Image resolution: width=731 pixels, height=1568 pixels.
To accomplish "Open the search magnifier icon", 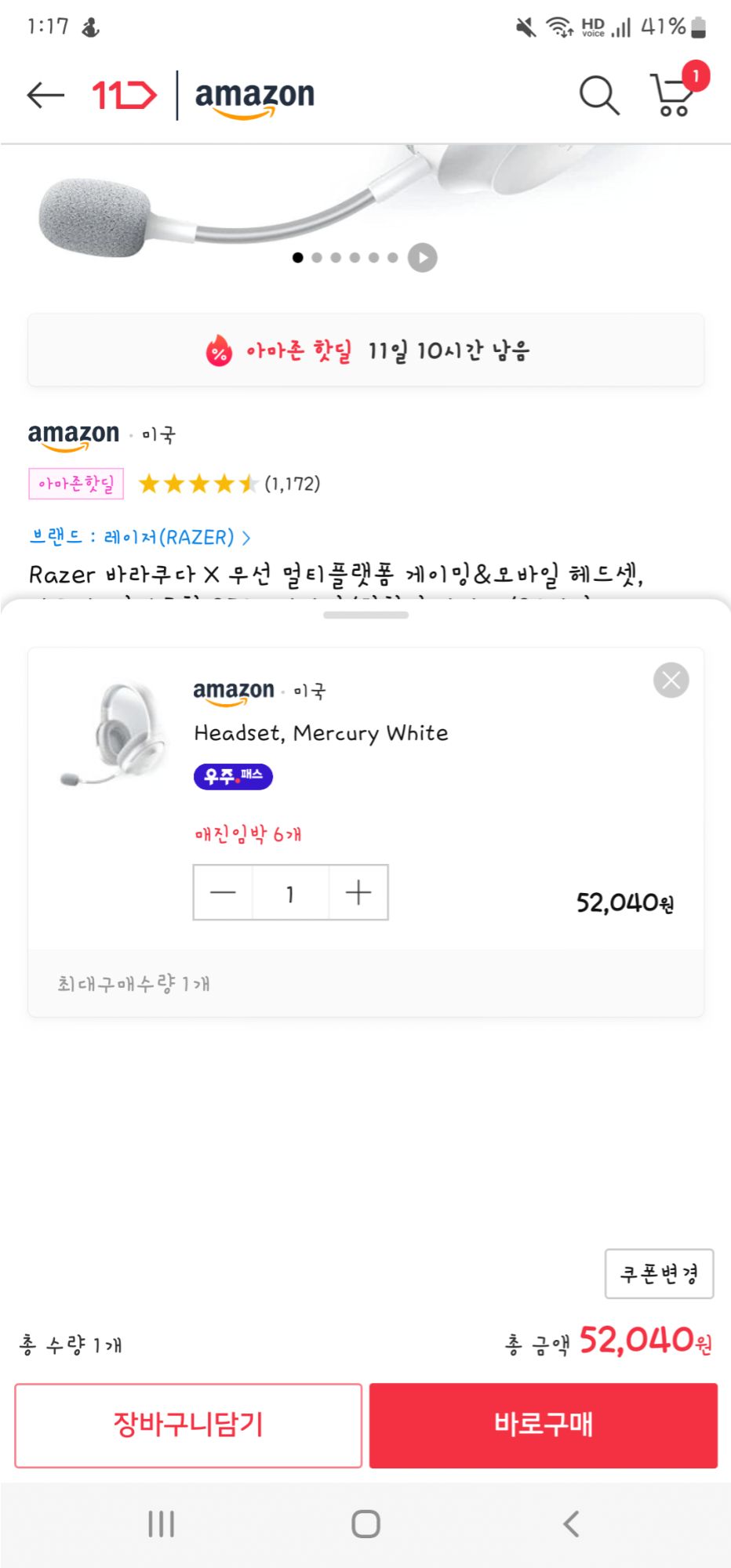I will click(599, 96).
